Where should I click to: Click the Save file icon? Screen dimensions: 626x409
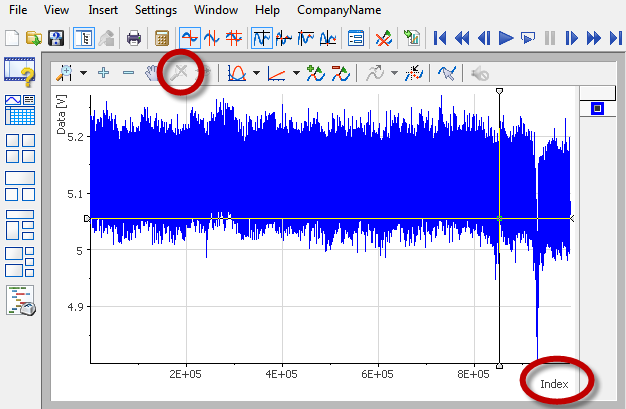pyautogui.click(x=57, y=39)
